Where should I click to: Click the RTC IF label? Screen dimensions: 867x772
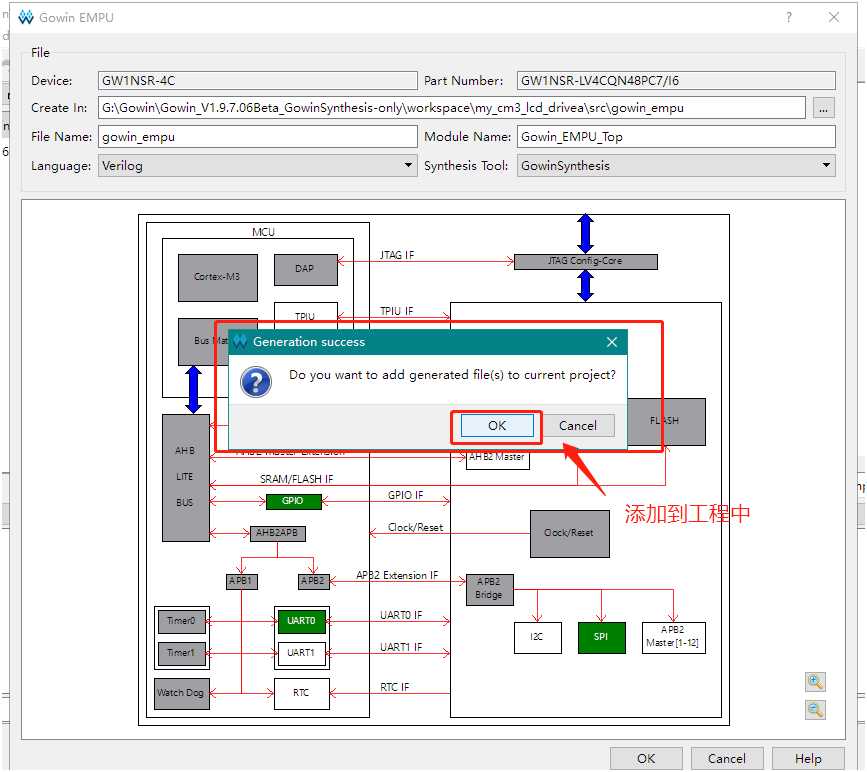tap(394, 687)
